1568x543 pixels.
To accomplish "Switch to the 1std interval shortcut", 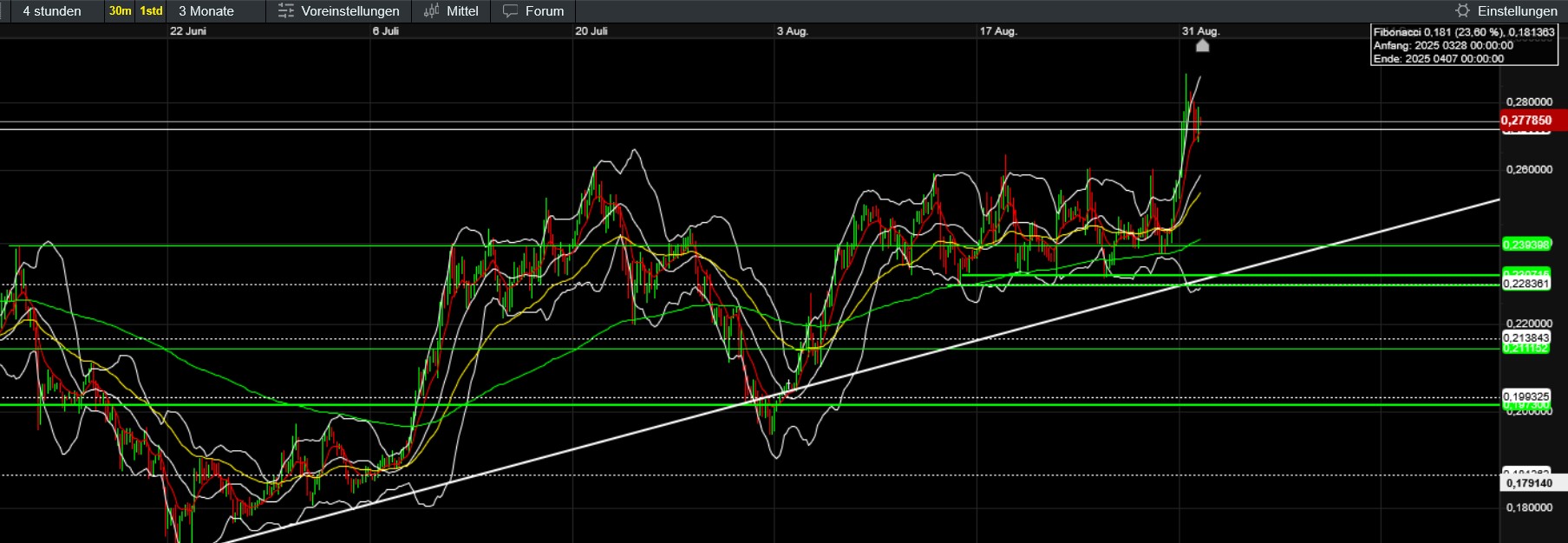I will [x=152, y=11].
